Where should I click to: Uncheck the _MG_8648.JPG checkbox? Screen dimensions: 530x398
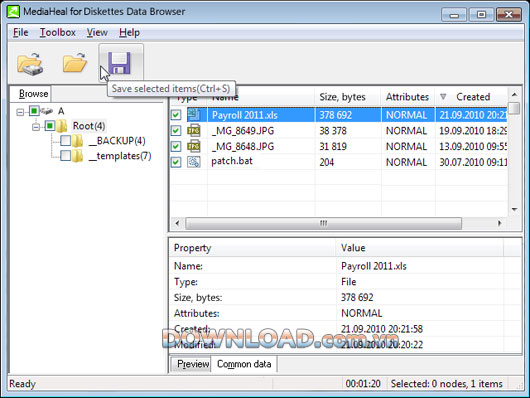[176, 146]
